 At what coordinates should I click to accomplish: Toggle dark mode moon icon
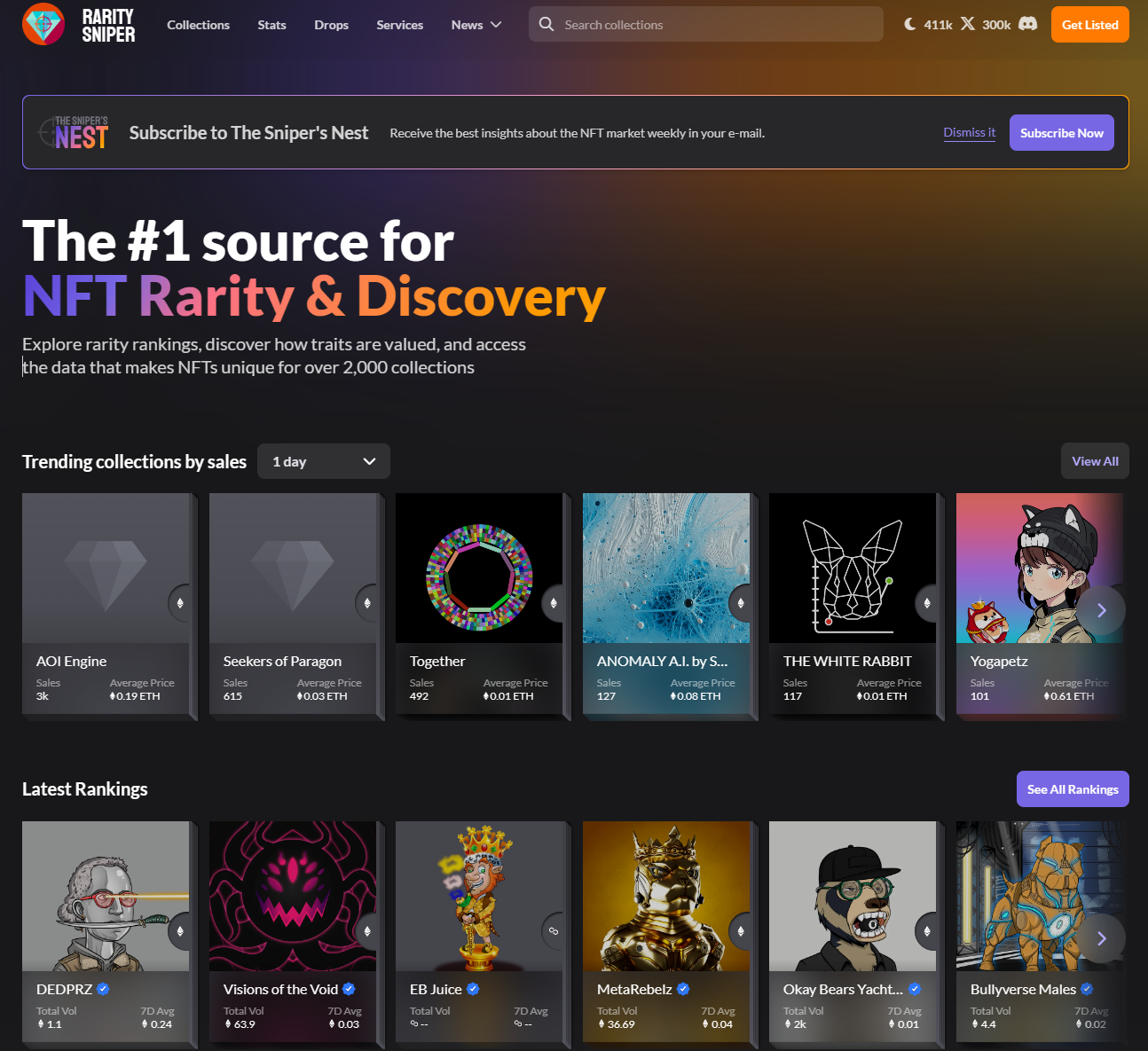click(910, 25)
